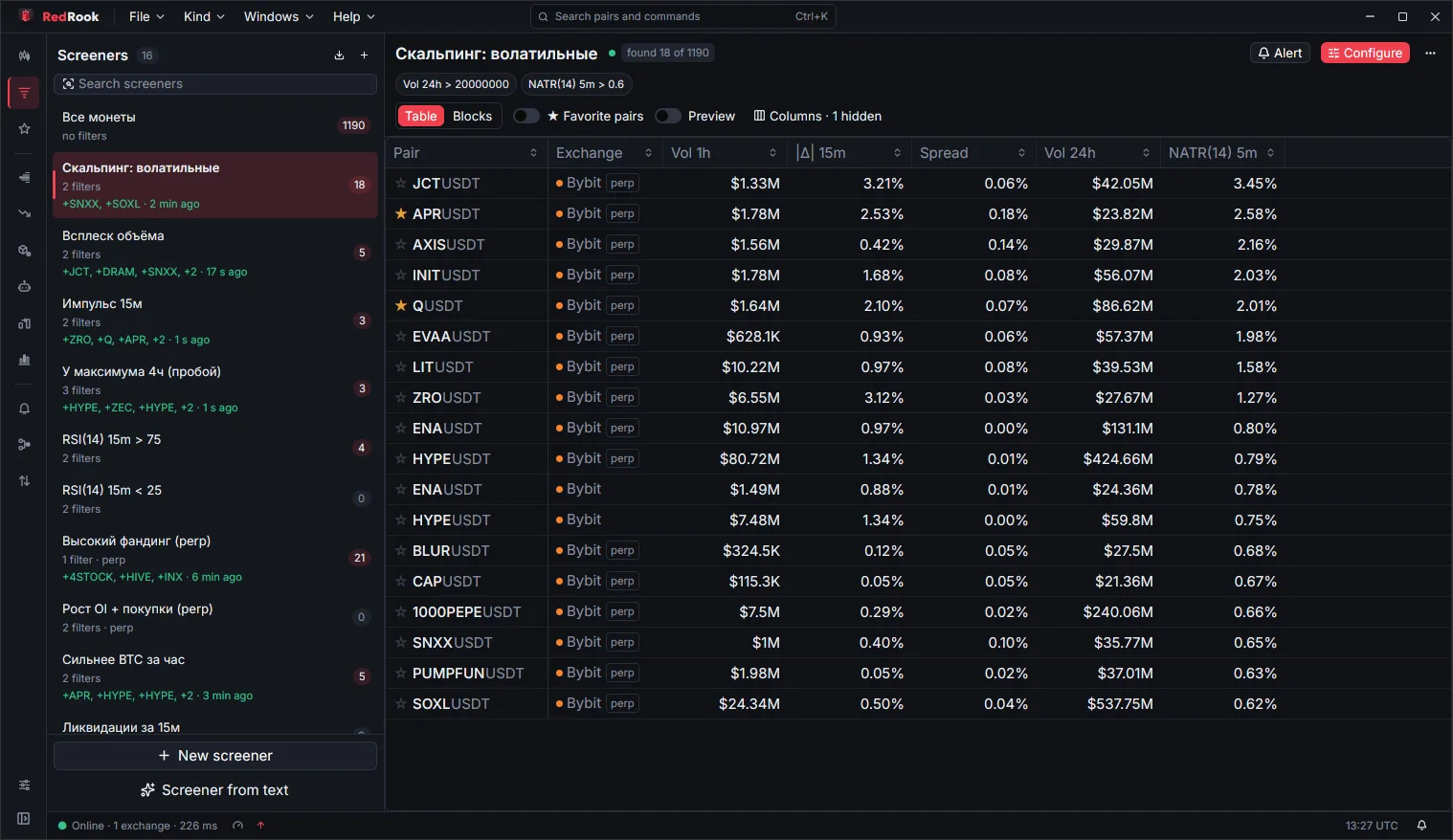
Task: Open the bar chart sidebar icon
Action: [x=24, y=360]
